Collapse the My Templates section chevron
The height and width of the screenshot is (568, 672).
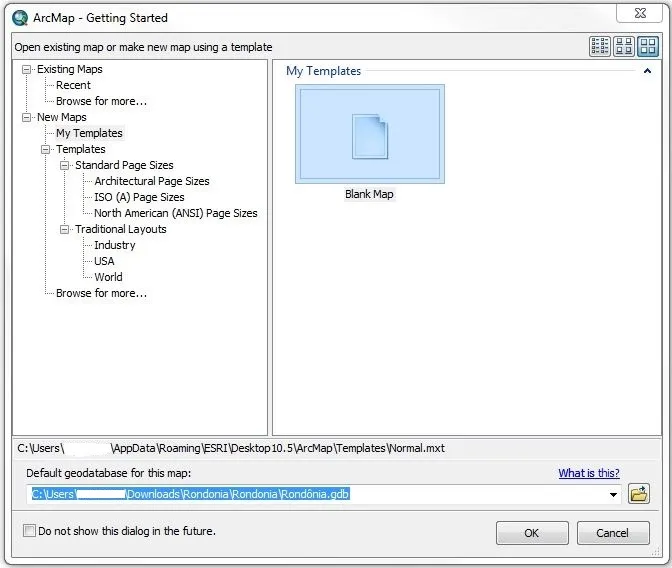click(x=647, y=71)
